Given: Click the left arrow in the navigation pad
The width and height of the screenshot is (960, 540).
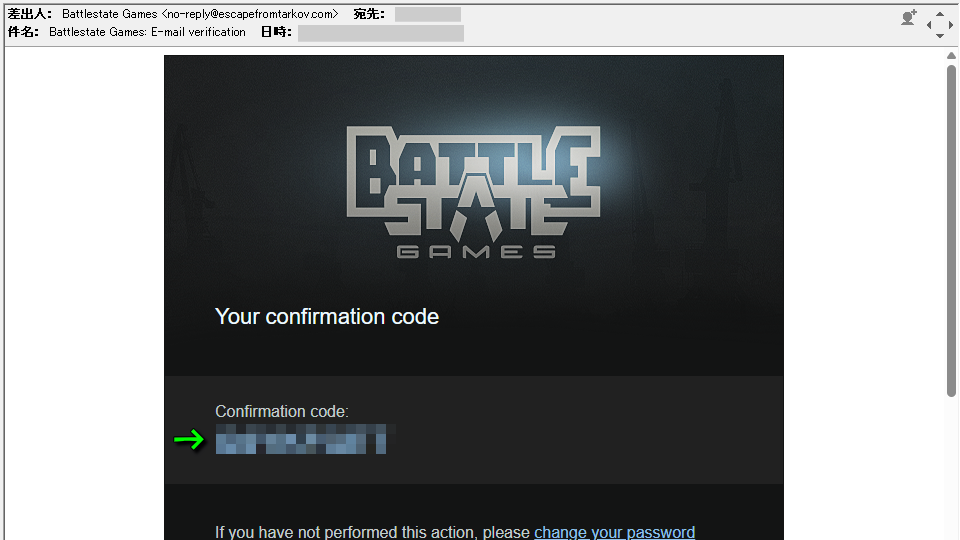Looking at the screenshot, I should click(x=929, y=25).
